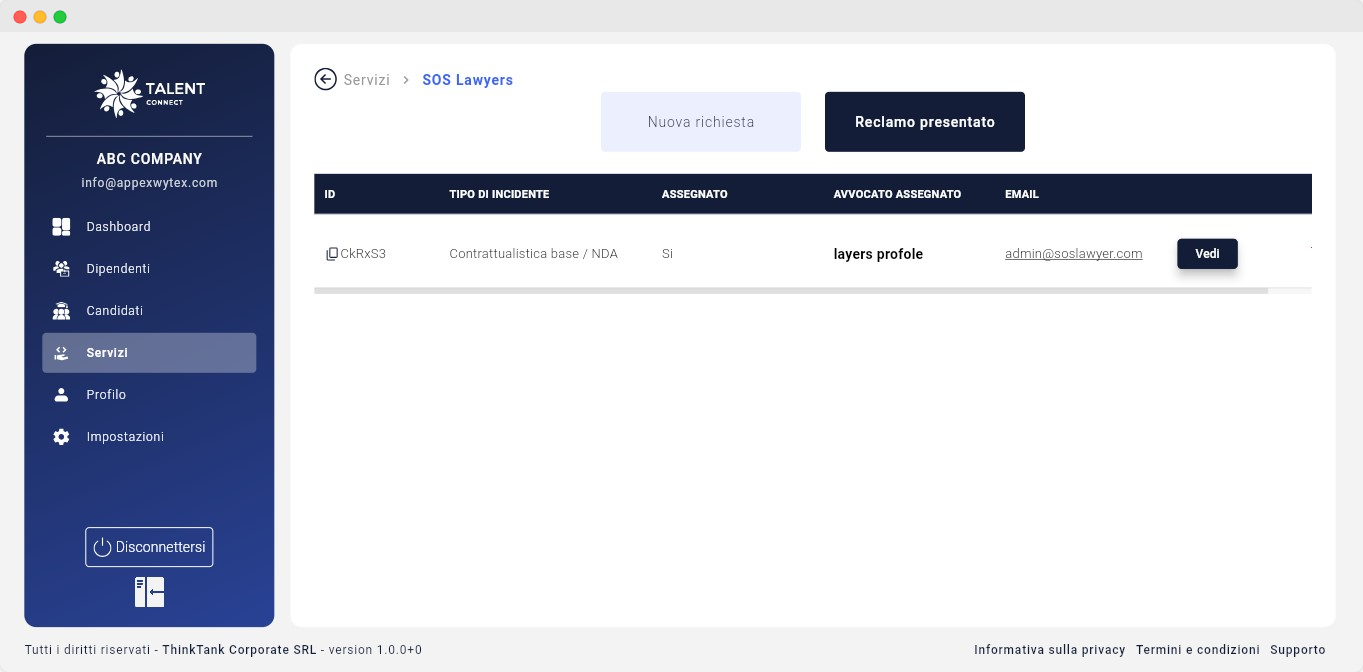1363x672 pixels.
Task: Open the admin@soslawyer.com email link
Action: 1073,254
